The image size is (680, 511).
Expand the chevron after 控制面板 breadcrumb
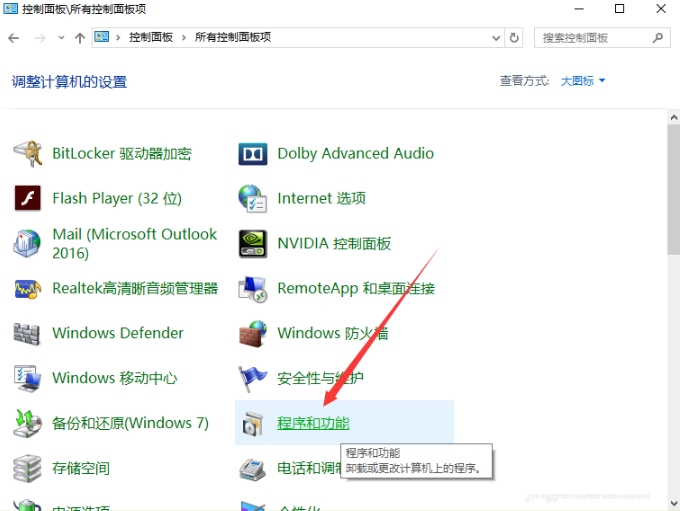tap(184, 38)
